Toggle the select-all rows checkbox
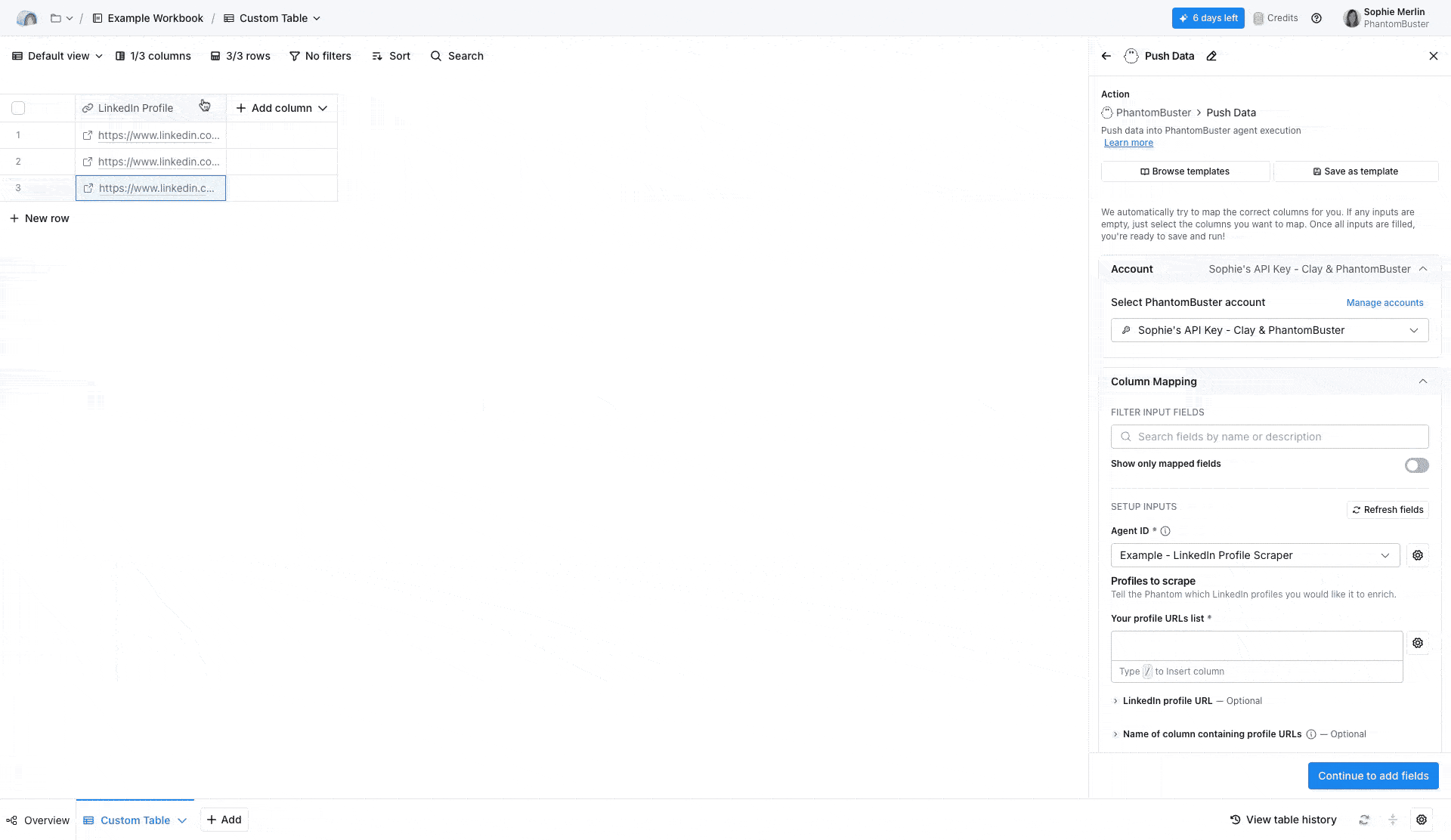 tap(18, 108)
